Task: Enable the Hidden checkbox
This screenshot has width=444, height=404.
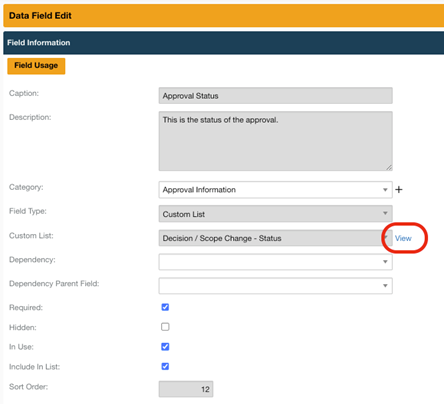Action: click(x=165, y=327)
